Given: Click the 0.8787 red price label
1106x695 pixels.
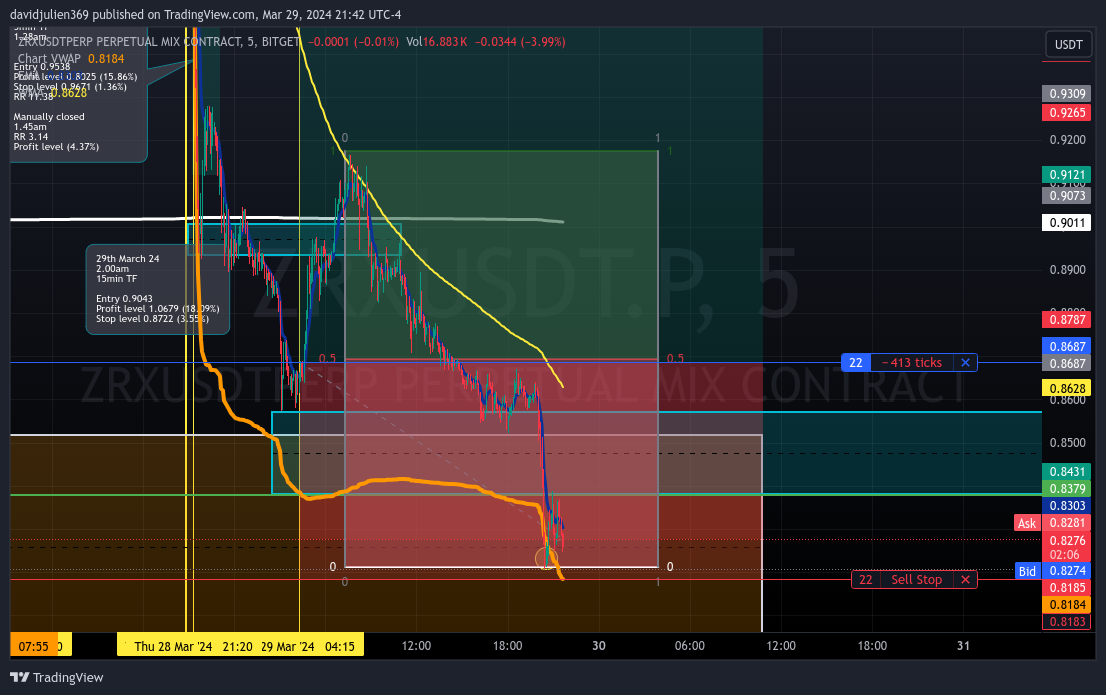Looking at the screenshot, I should [1066, 320].
